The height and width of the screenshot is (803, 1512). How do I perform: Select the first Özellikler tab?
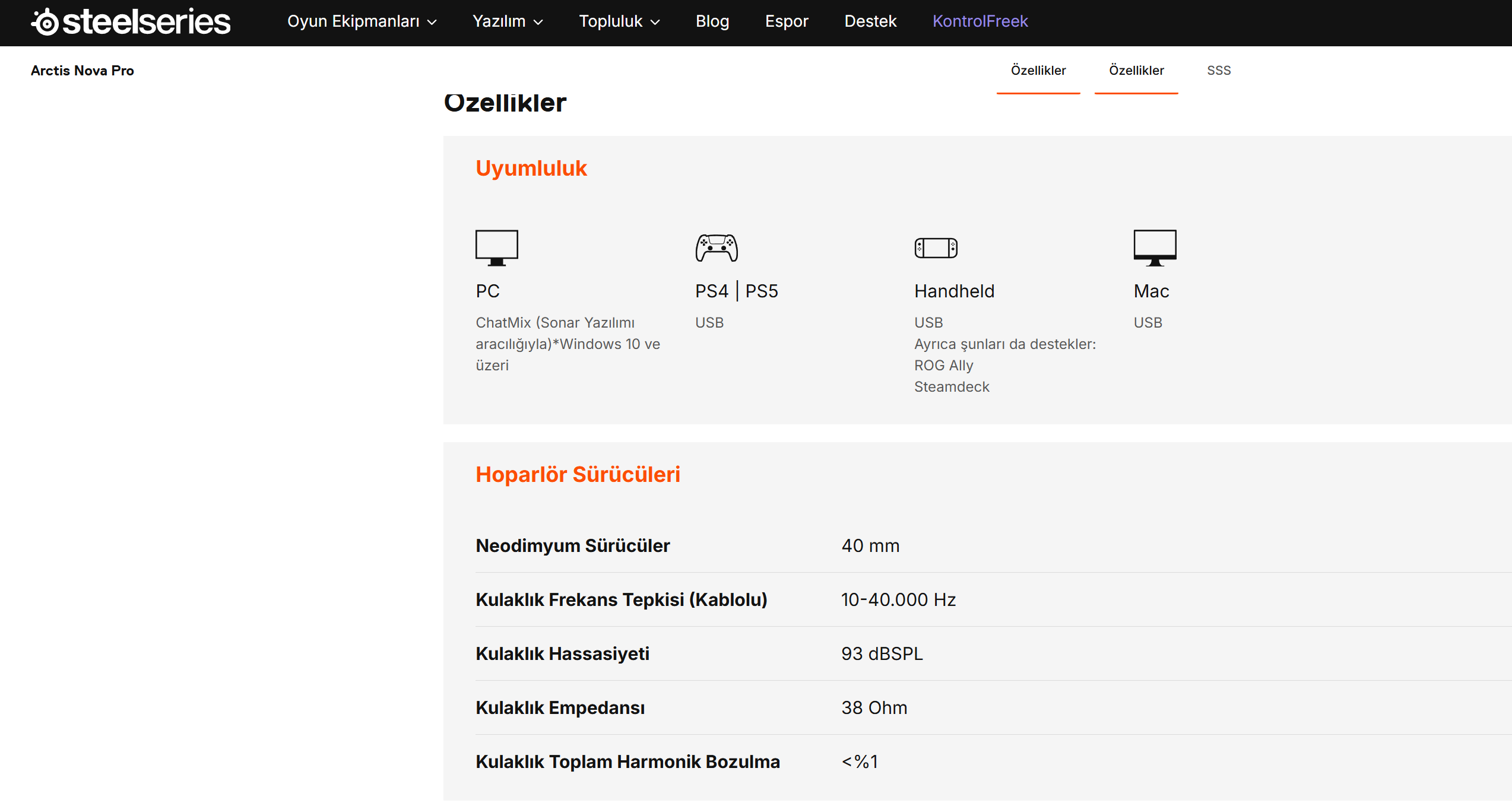[x=1038, y=71]
